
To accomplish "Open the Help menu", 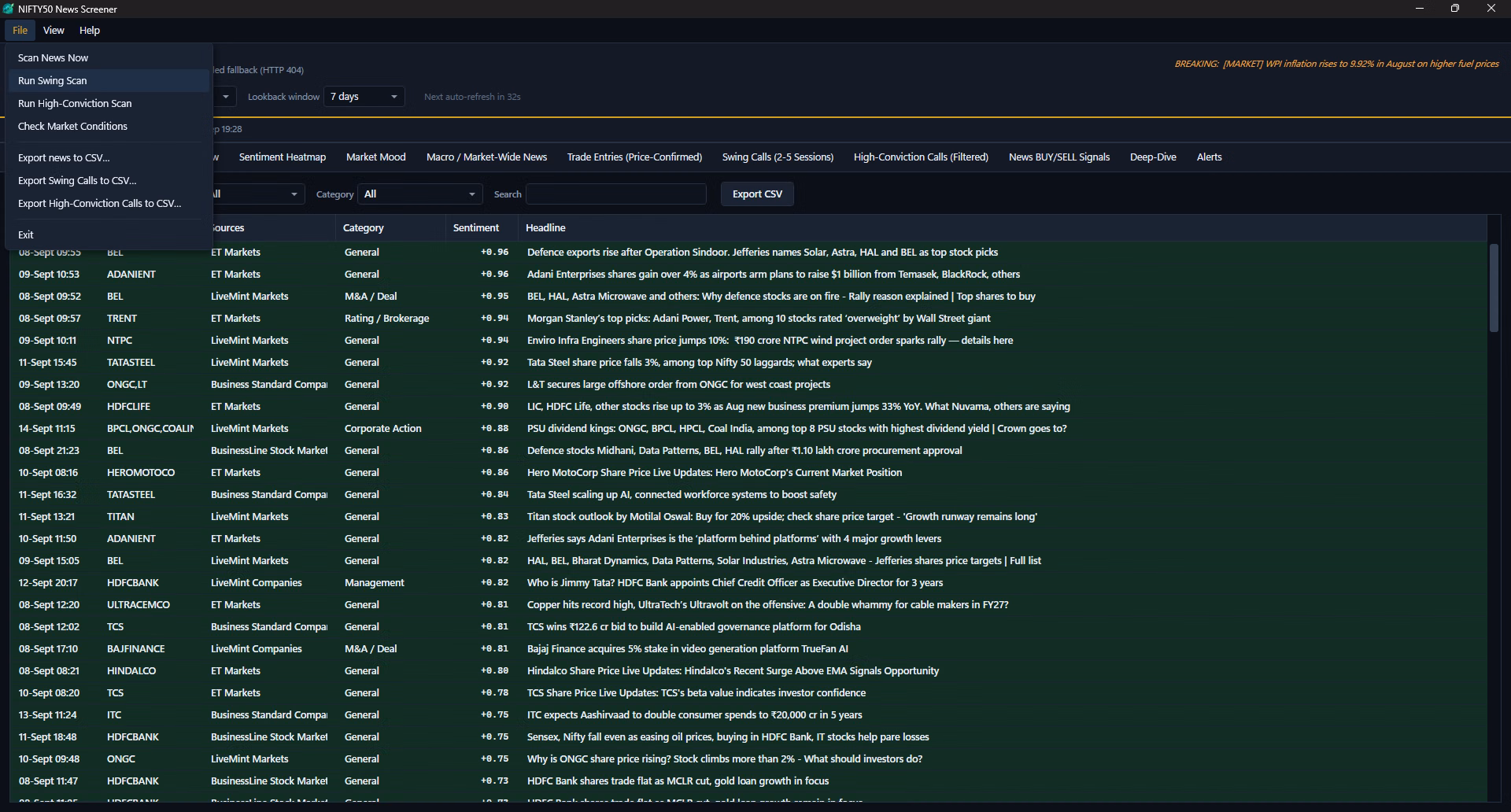I will click(90, 30).
